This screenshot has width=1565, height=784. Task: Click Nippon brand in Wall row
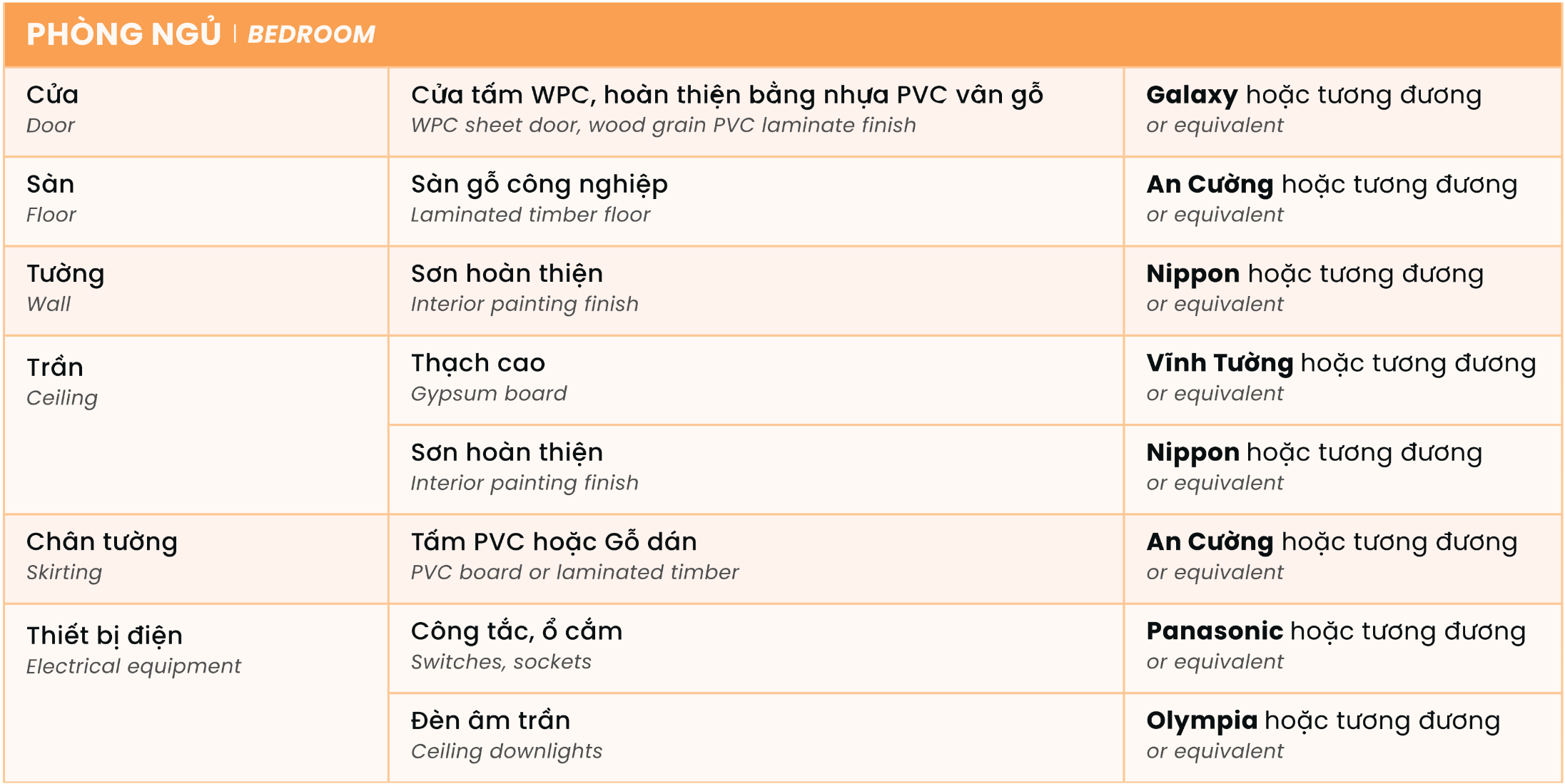[x=1192, y=274]
